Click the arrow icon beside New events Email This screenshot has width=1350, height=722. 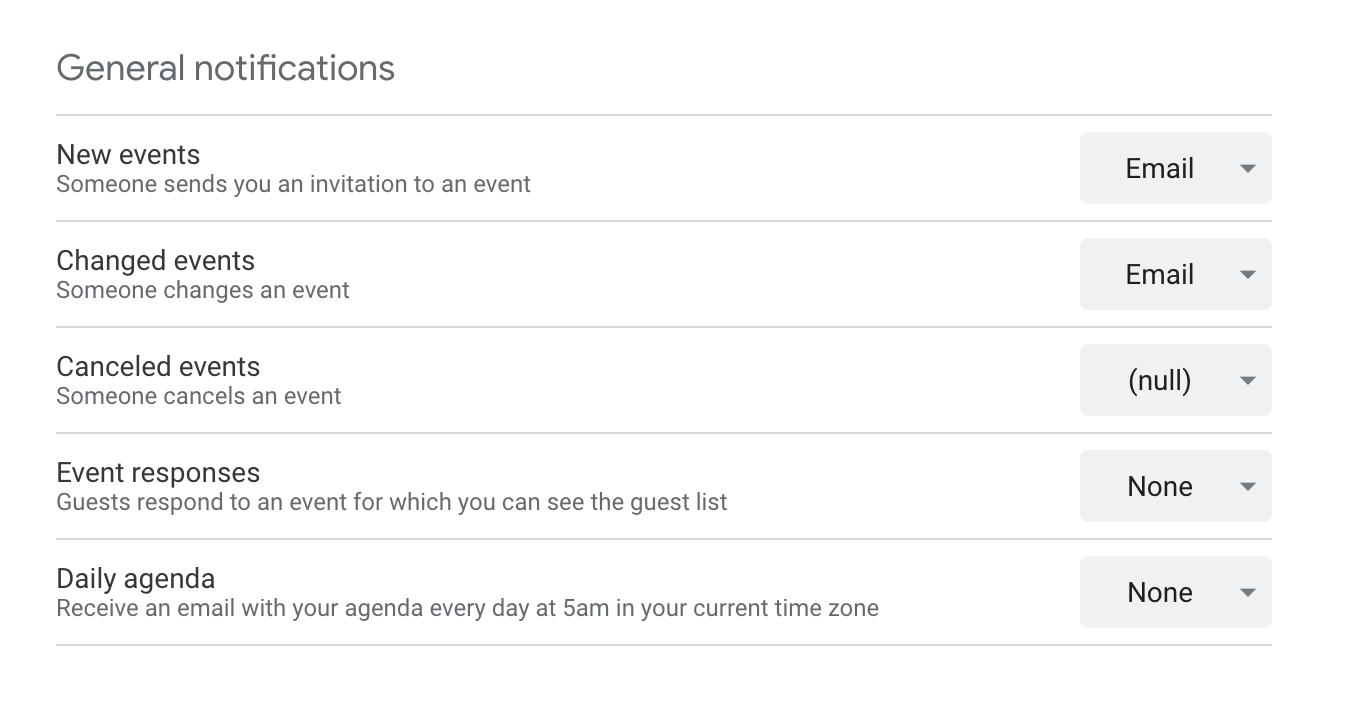click(1247, 169)
